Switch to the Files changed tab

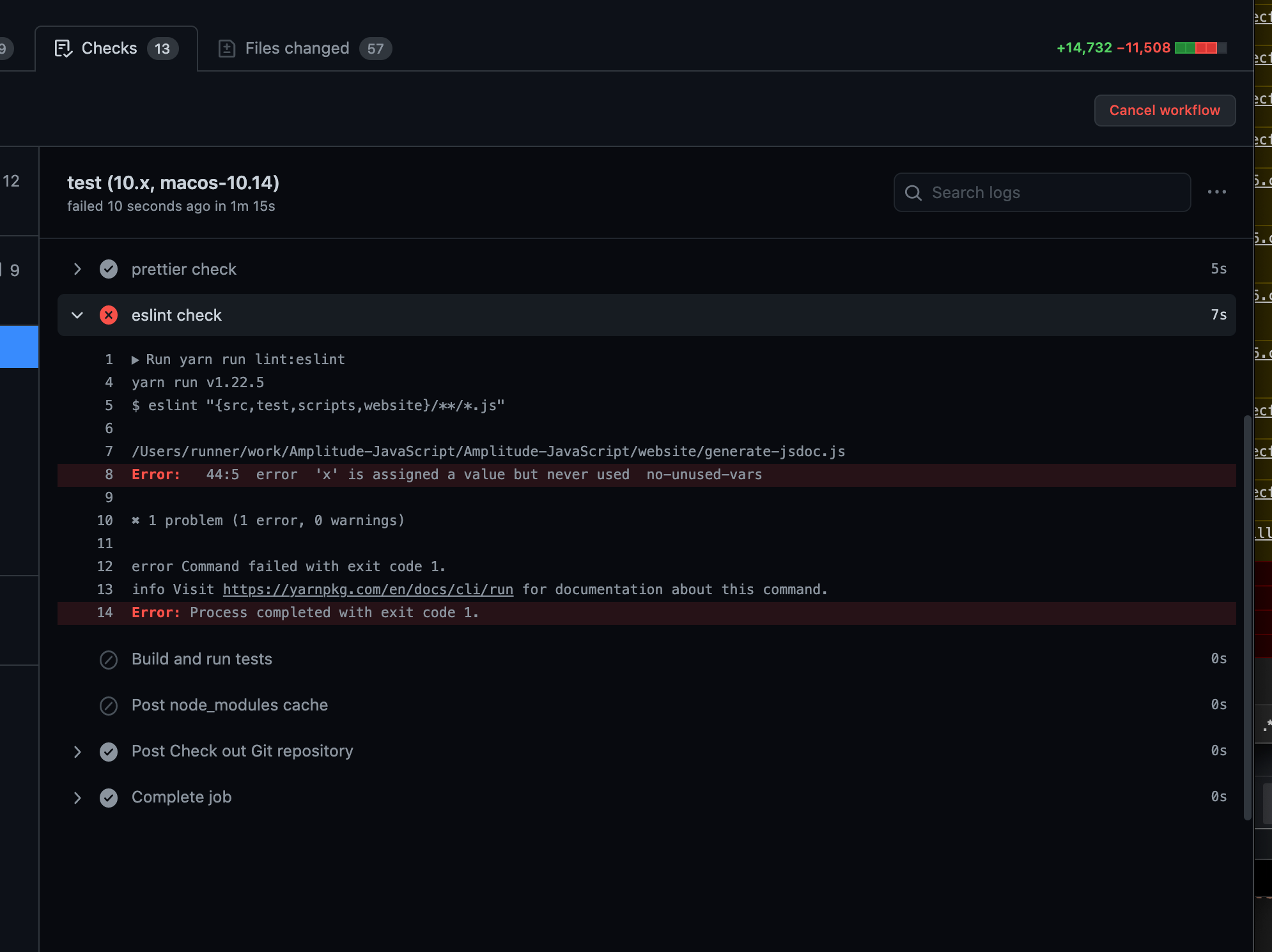[x=297, y=49]
